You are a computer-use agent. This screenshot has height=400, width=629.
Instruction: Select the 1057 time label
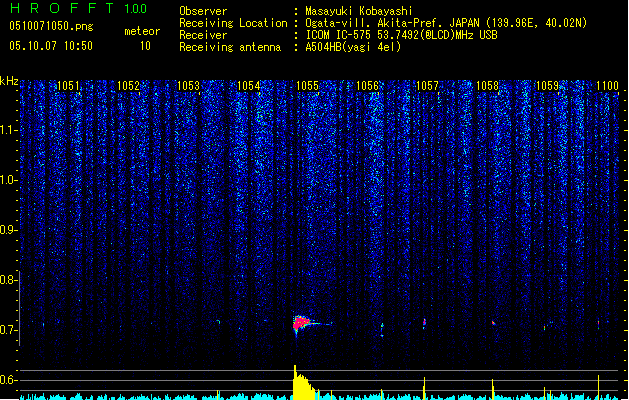[427, 86]
